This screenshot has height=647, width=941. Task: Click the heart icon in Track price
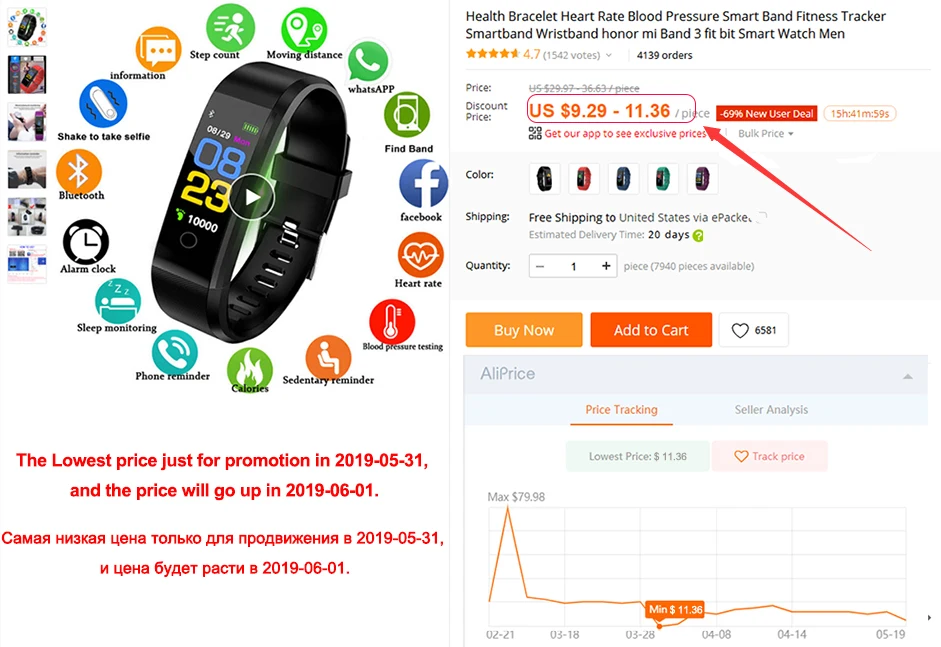click(x=741, y=456)
